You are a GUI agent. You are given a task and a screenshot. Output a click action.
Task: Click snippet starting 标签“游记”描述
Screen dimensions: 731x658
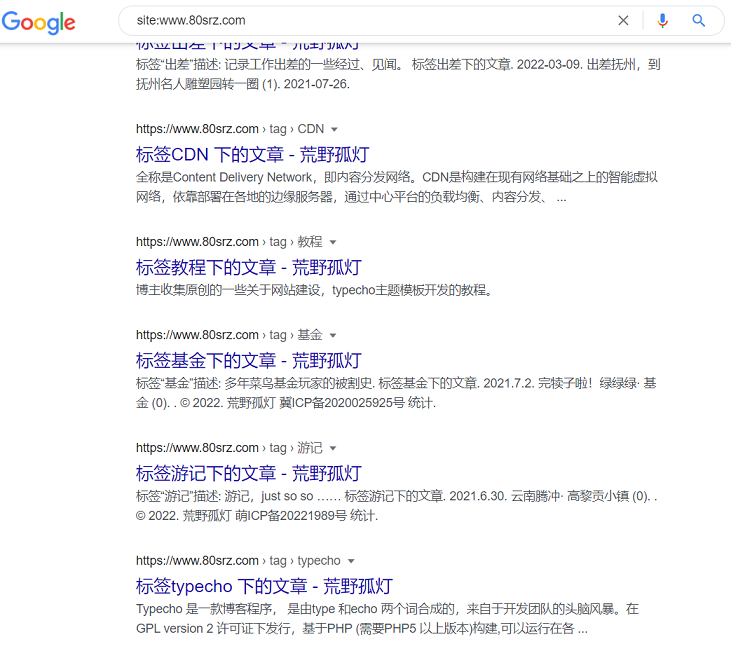397,506
